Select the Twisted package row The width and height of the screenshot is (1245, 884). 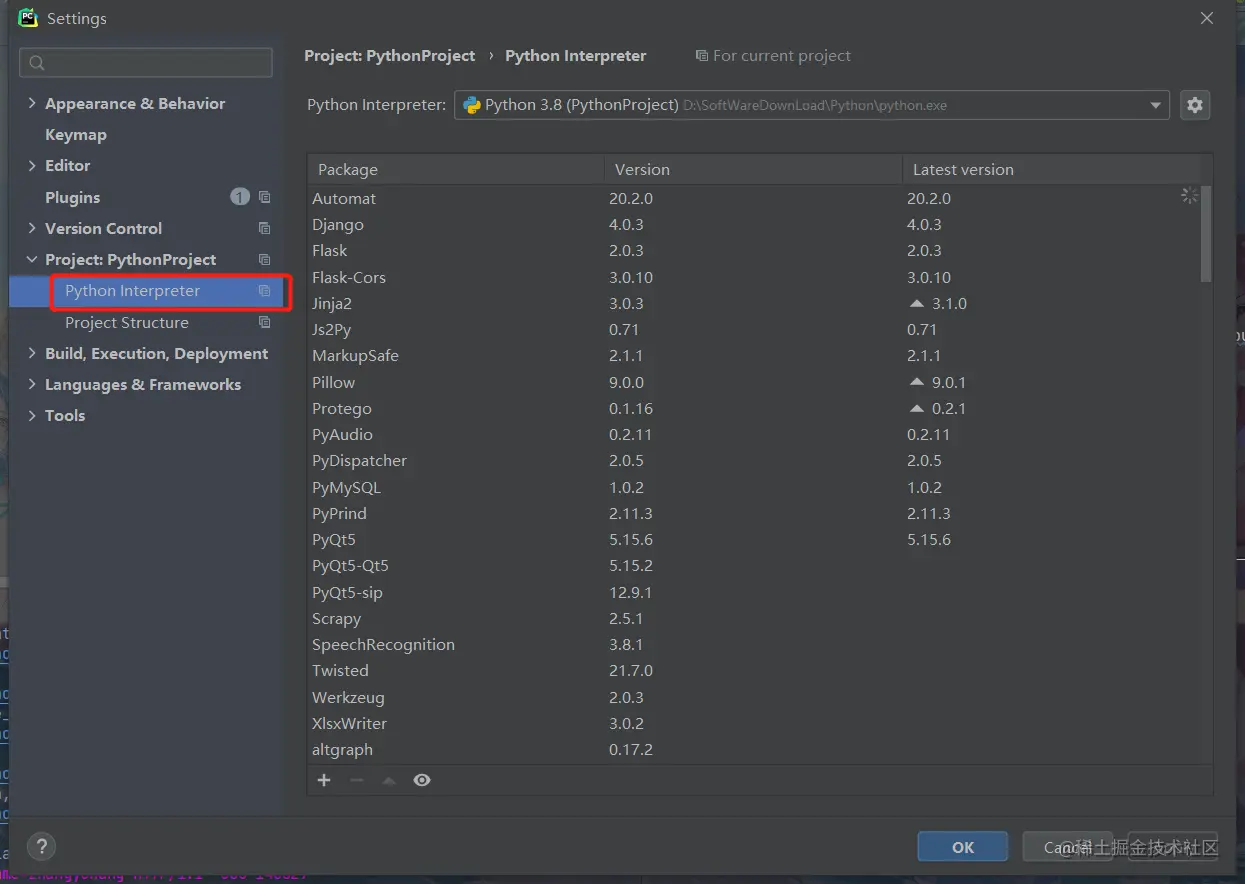point(754,670)
